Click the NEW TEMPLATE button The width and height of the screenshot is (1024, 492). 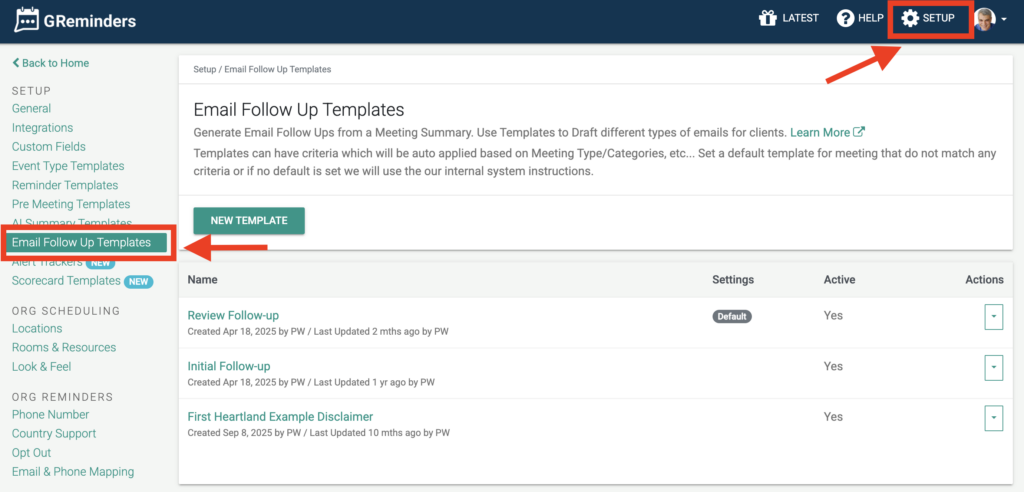[x=249, y=221]
